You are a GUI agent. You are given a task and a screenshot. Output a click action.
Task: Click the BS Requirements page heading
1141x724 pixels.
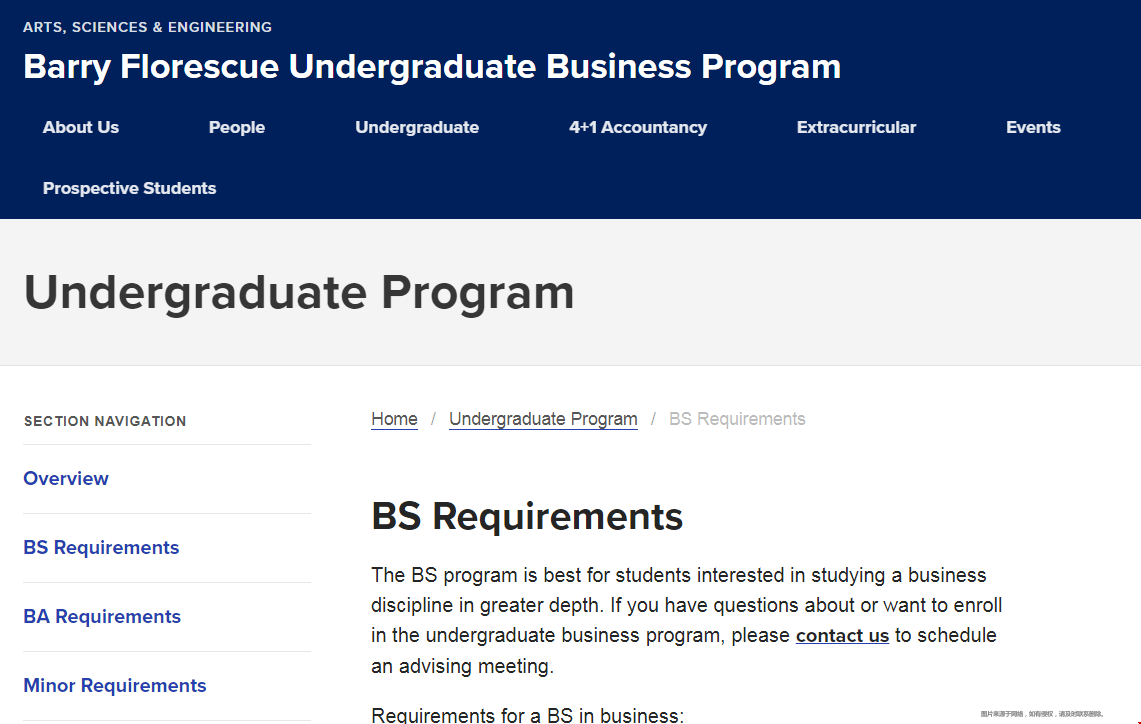point(527,517)
